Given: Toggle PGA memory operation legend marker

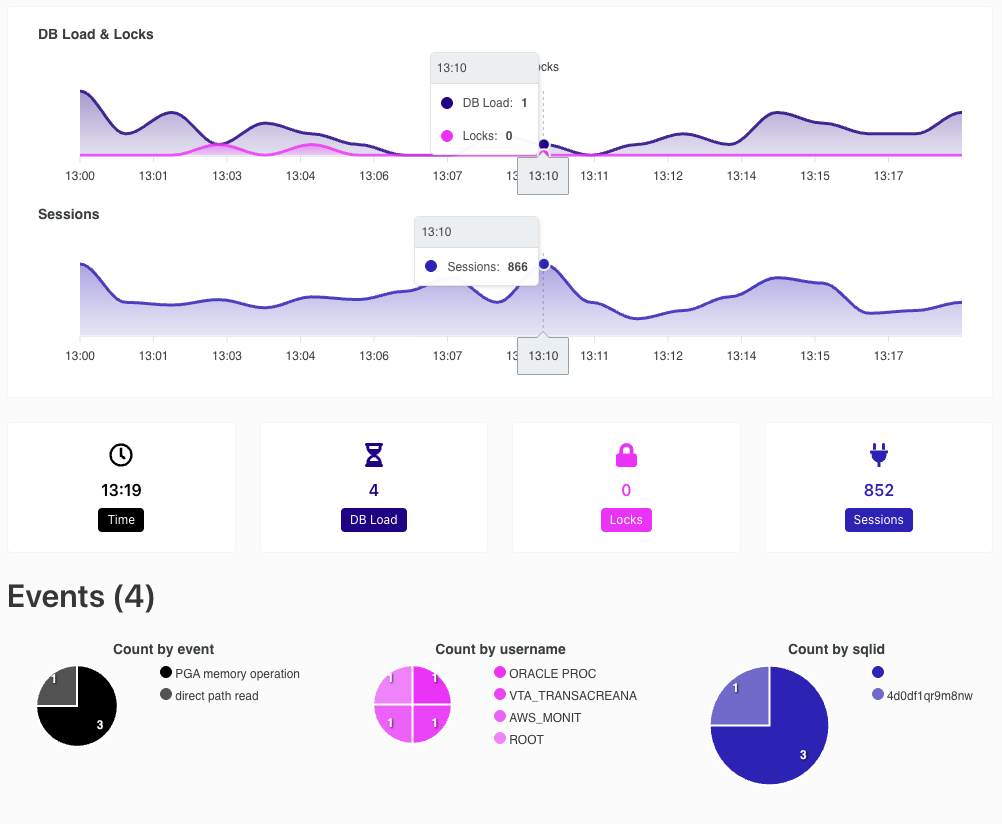Looking at the screenshot, I should point(166,672).
